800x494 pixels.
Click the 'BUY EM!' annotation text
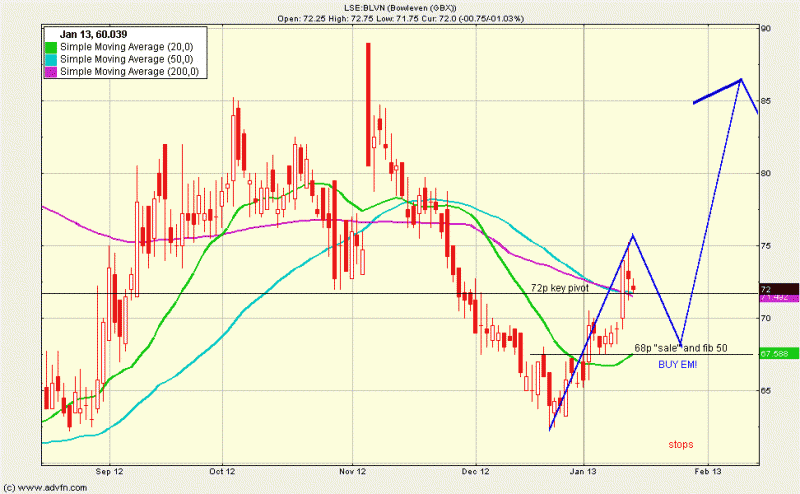(x=677, y=365)
